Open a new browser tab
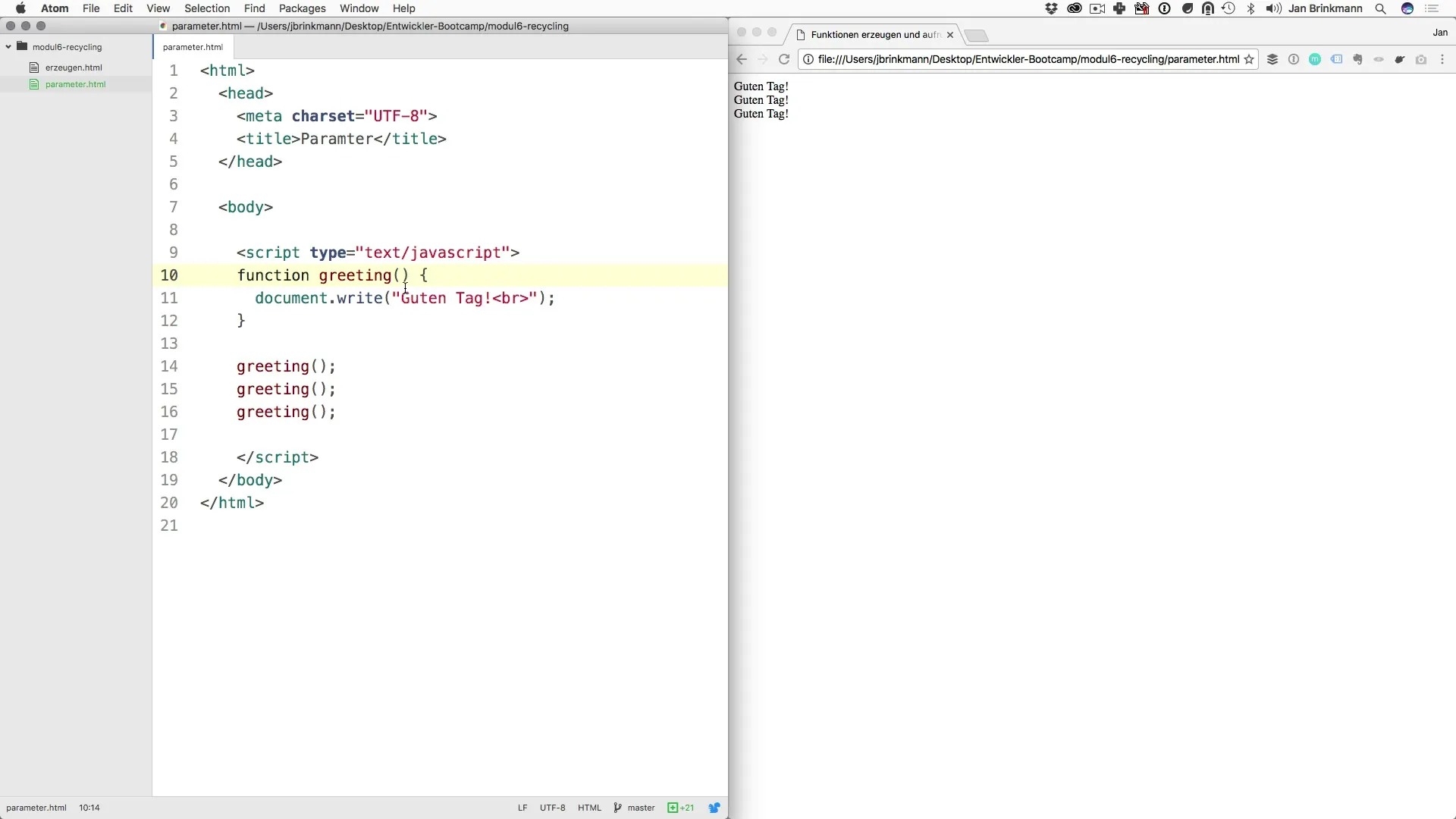 [x=977, y=36]
